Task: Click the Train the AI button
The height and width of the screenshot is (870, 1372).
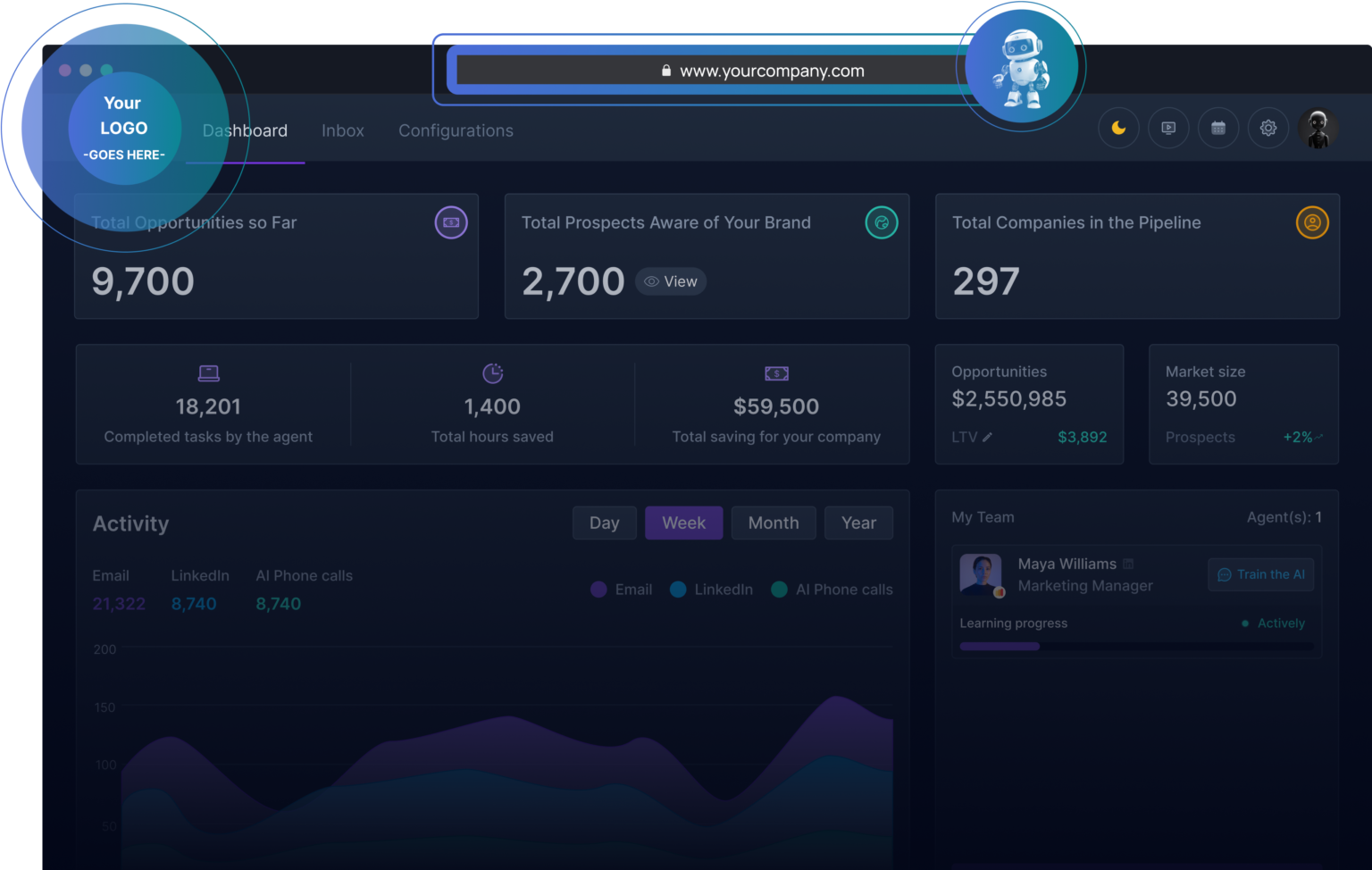Action: pos(1260,574)
